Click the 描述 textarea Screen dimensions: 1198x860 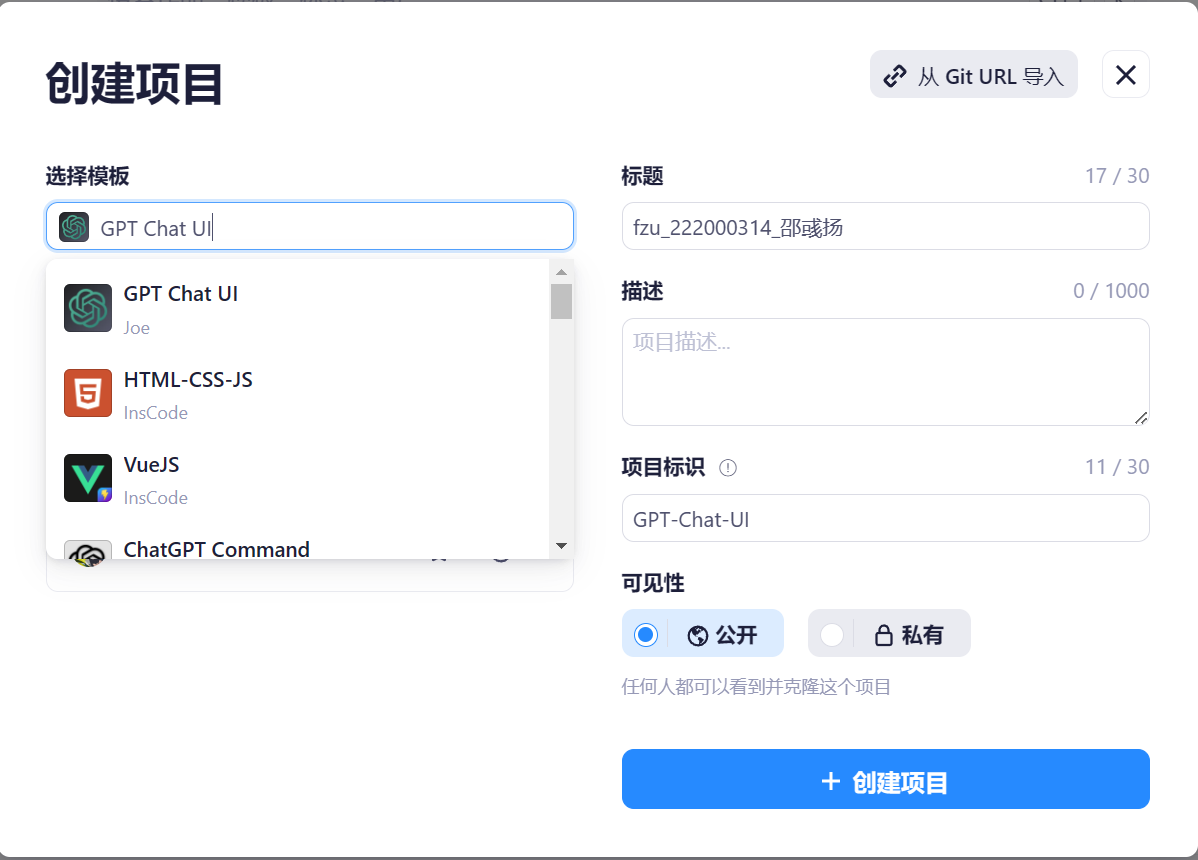886,372
